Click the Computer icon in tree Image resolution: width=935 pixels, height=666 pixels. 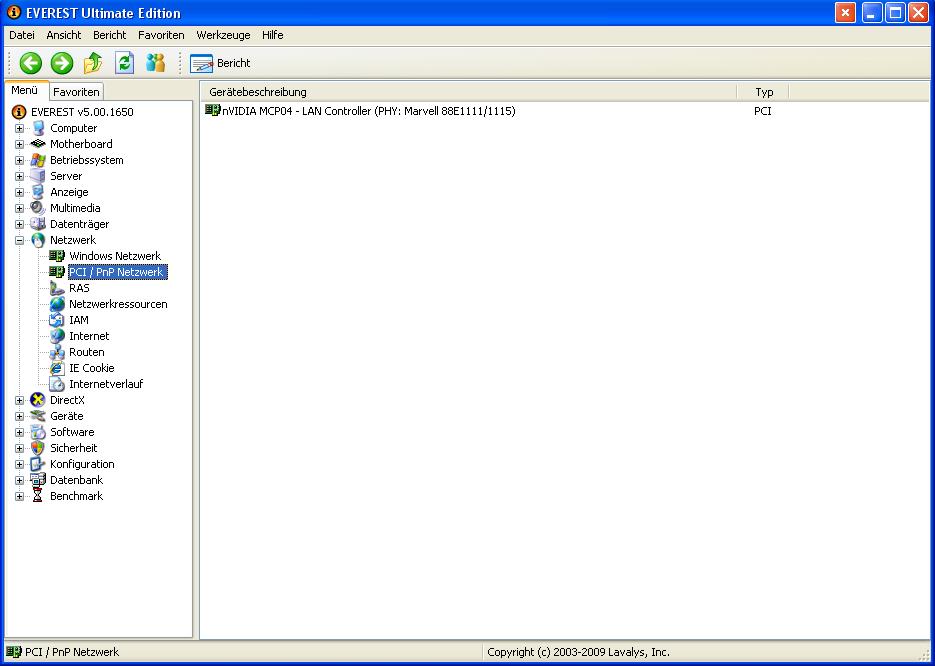(x=38, y=128)
